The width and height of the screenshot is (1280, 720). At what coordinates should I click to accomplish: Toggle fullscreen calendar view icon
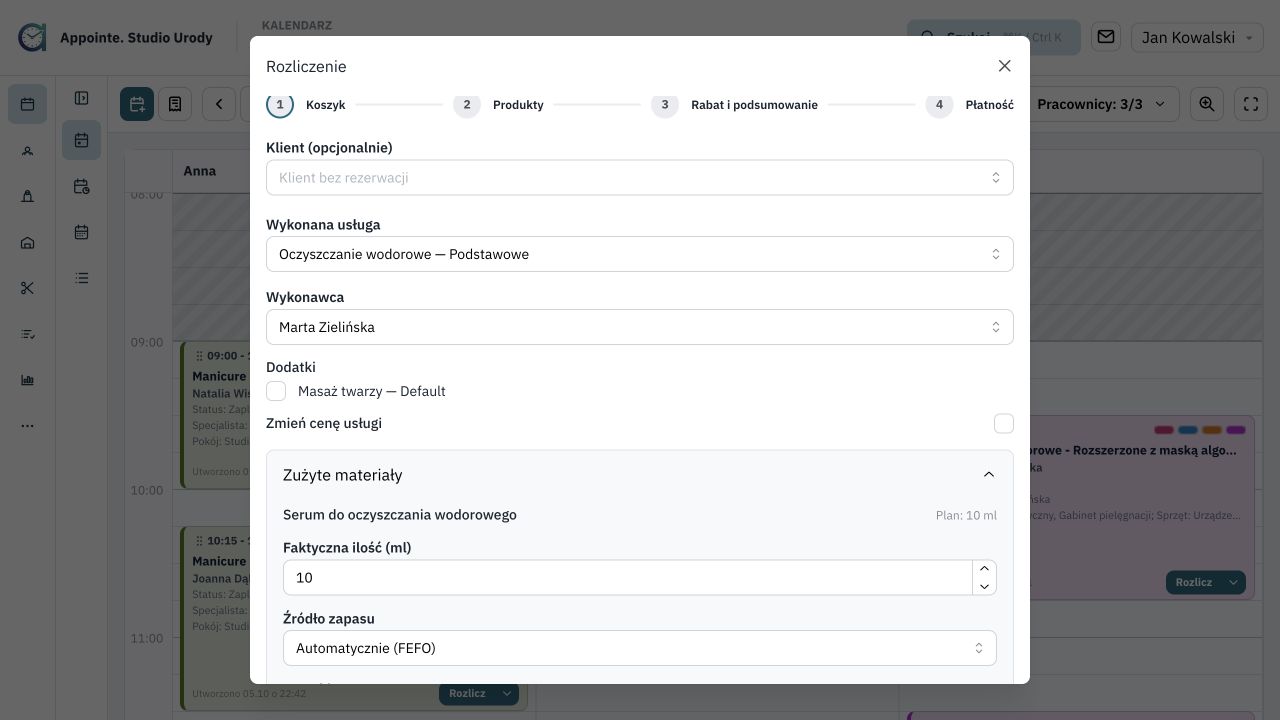tap(1251, 104)
